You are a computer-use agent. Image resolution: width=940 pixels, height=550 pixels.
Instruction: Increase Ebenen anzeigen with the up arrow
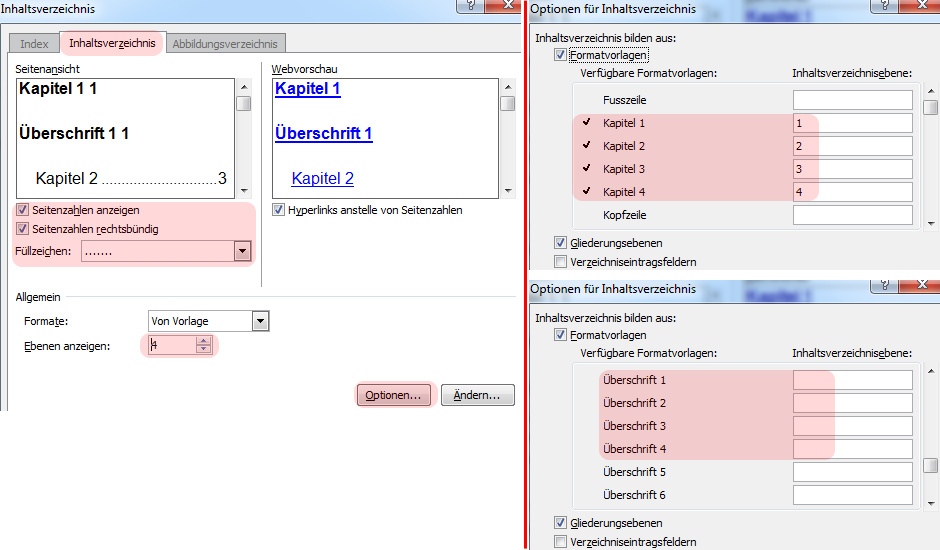tap(204, 341)
